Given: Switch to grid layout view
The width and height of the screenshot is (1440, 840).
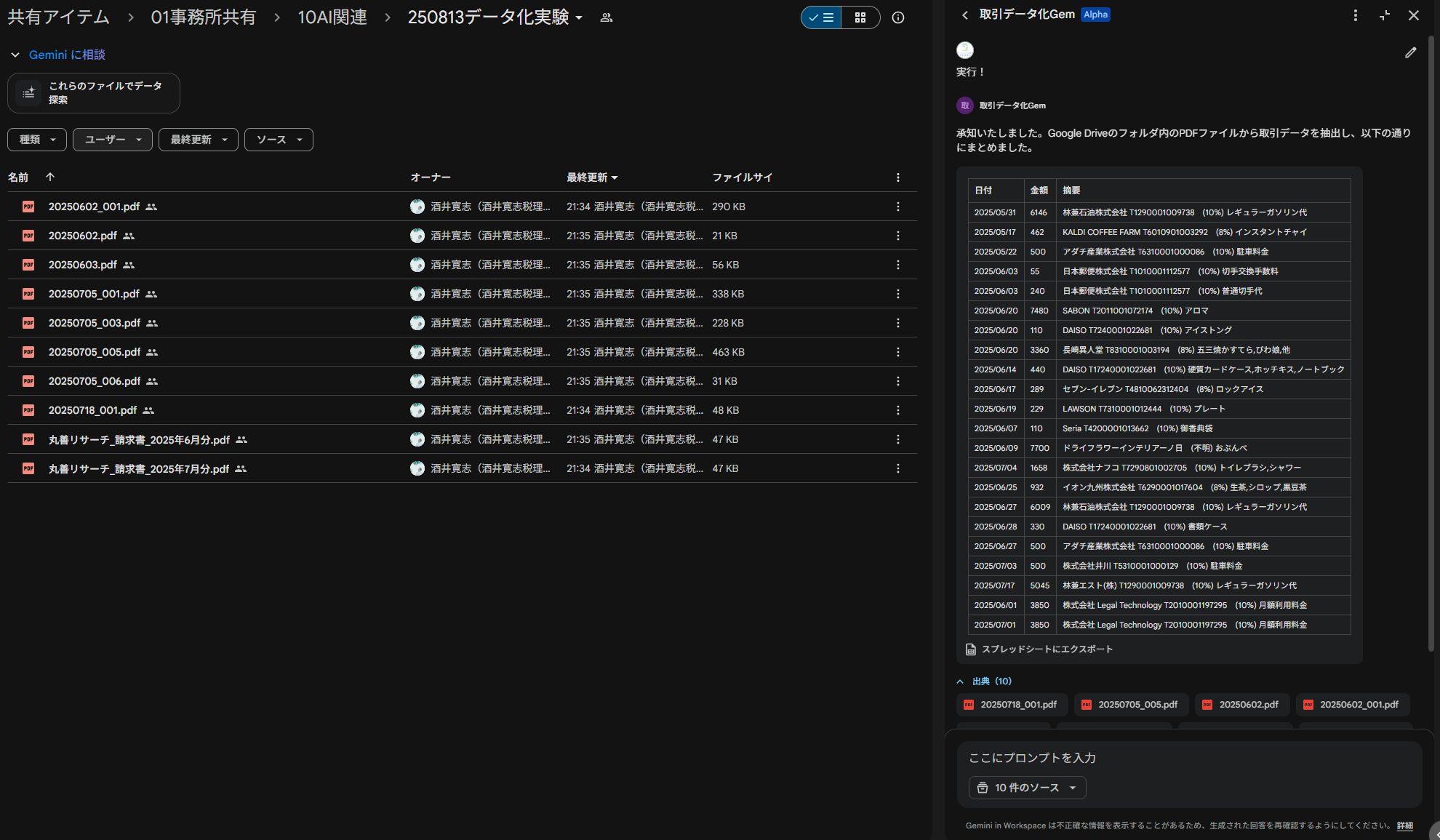Looking at the screenshot, I should (860, 17).
